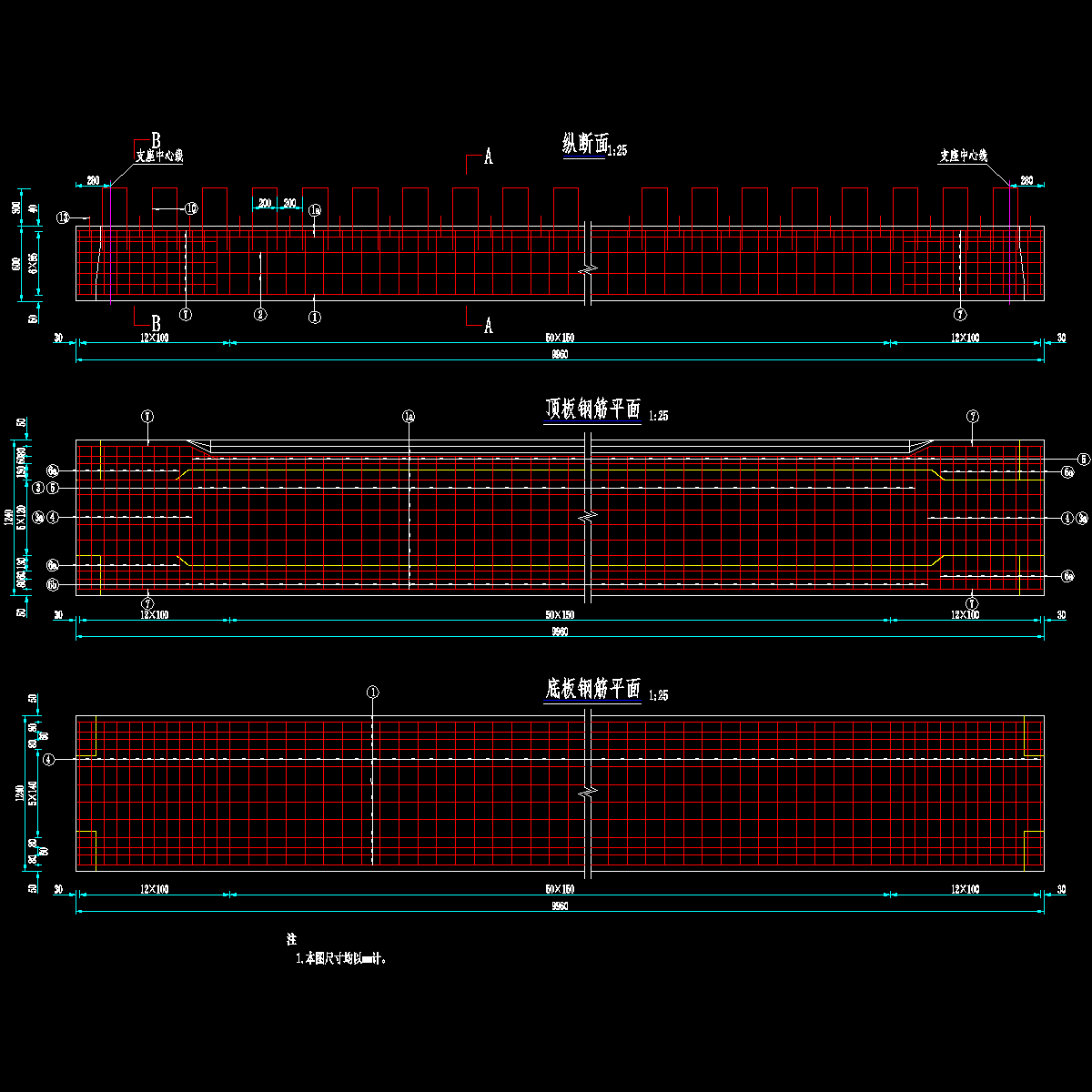Screen dimensions: 1092x1092
Task: Select the 支座中心线 label near section mark B
Action: click(x=159, y=157)
